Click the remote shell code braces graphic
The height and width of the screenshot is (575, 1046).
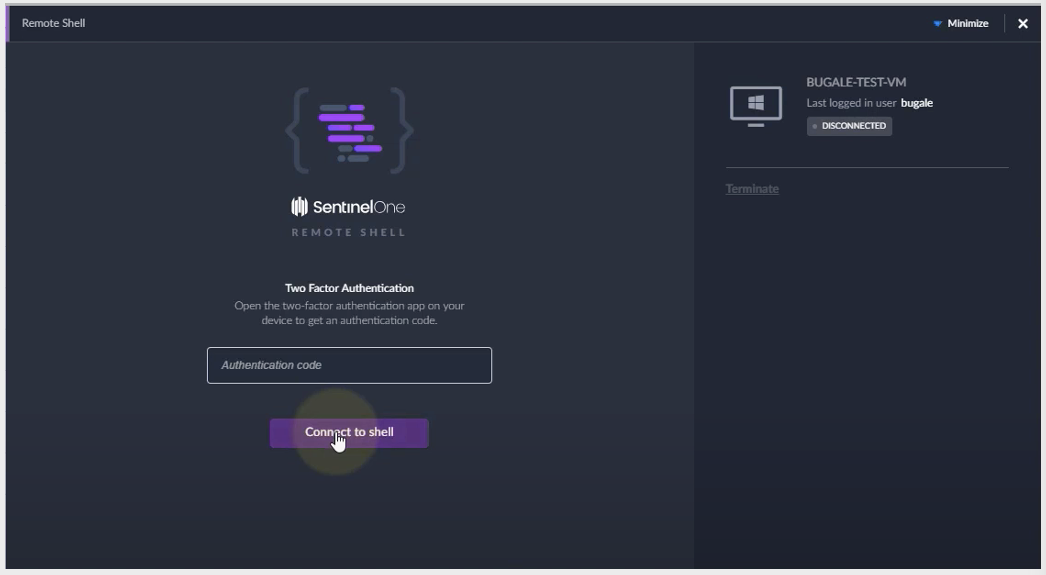pos(350,130)
